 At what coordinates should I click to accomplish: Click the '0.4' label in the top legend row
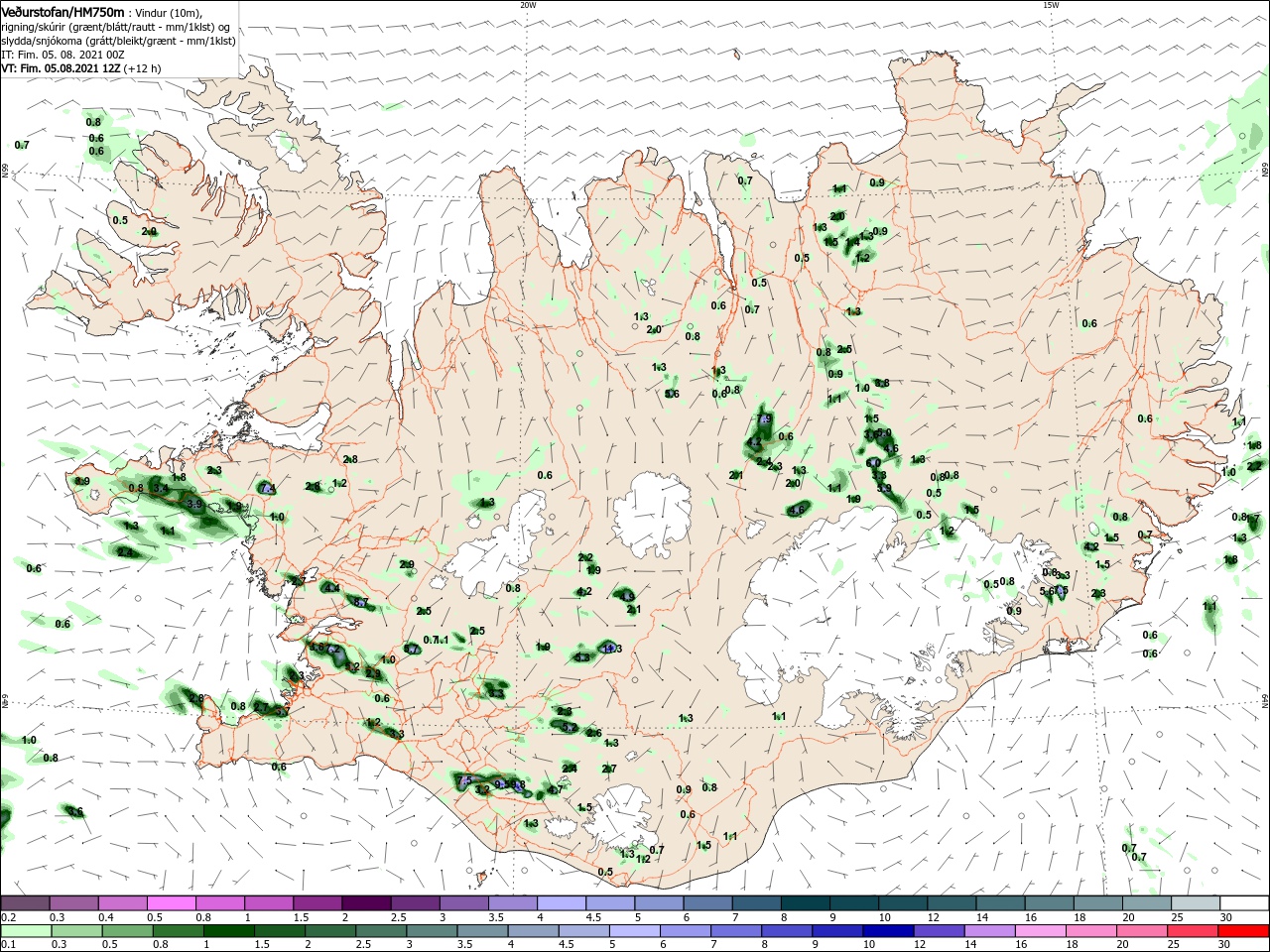point(105,917)
